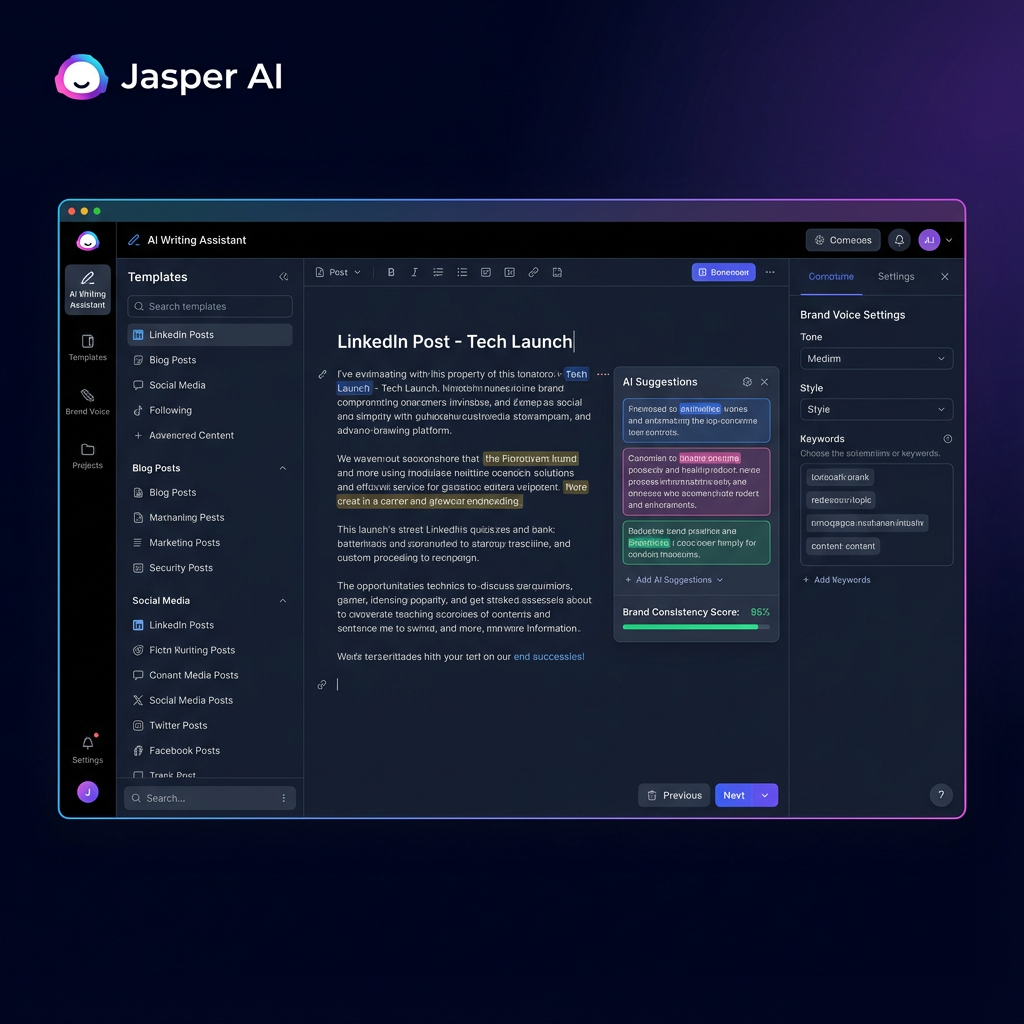Viewport: 1024px width, 1024px height.
Task: Click the Previous button
Action: (673, 795)
